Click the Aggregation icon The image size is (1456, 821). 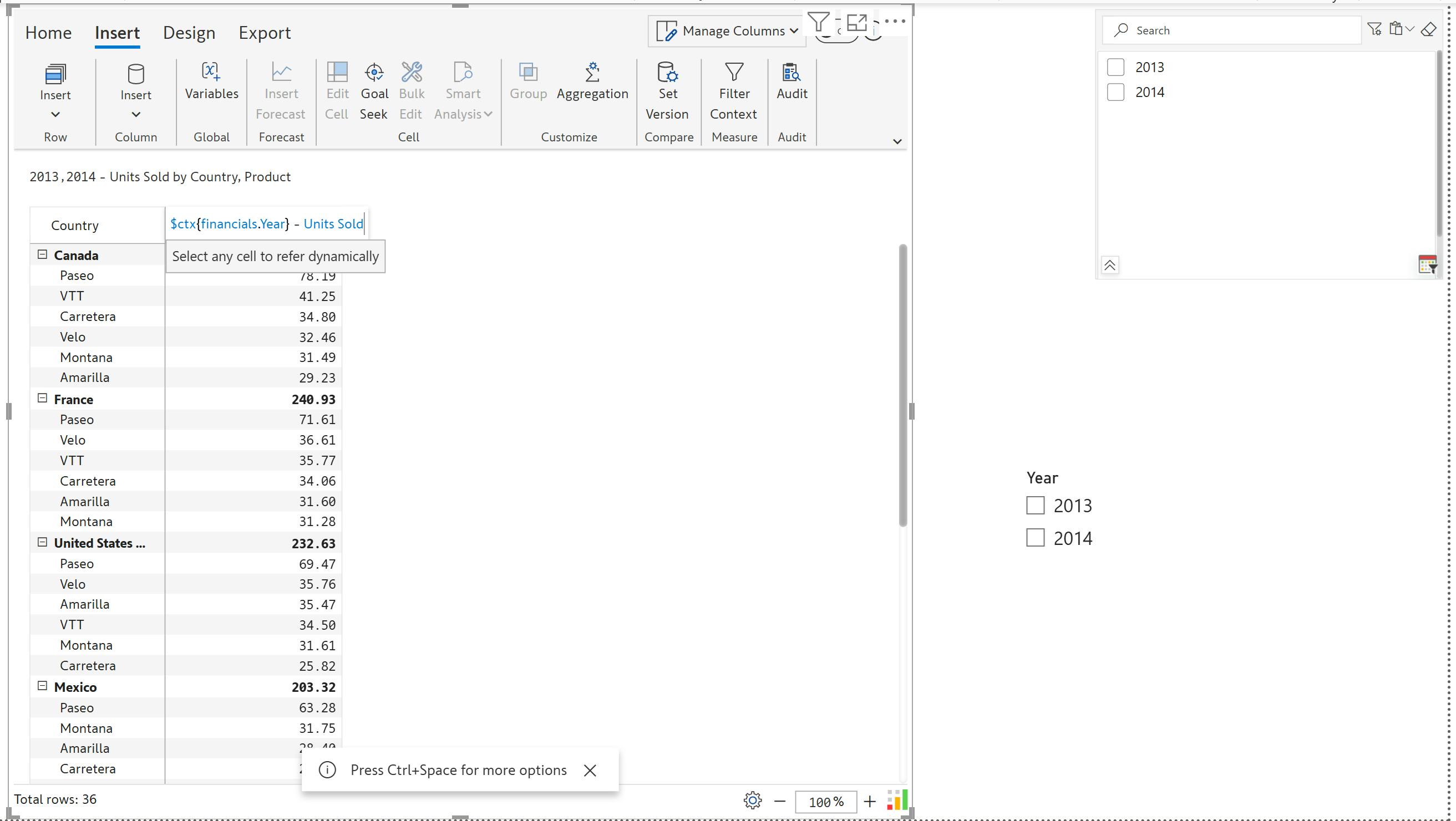coord(592,73)
